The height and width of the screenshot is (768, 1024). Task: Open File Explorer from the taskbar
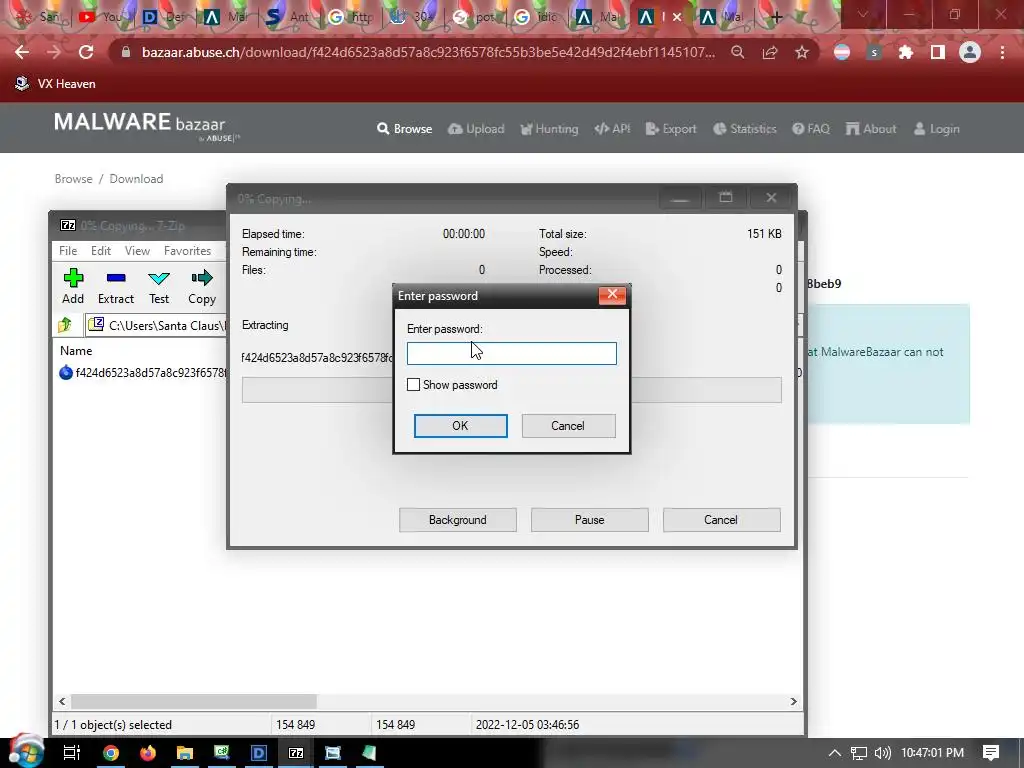tap(185, 753)
